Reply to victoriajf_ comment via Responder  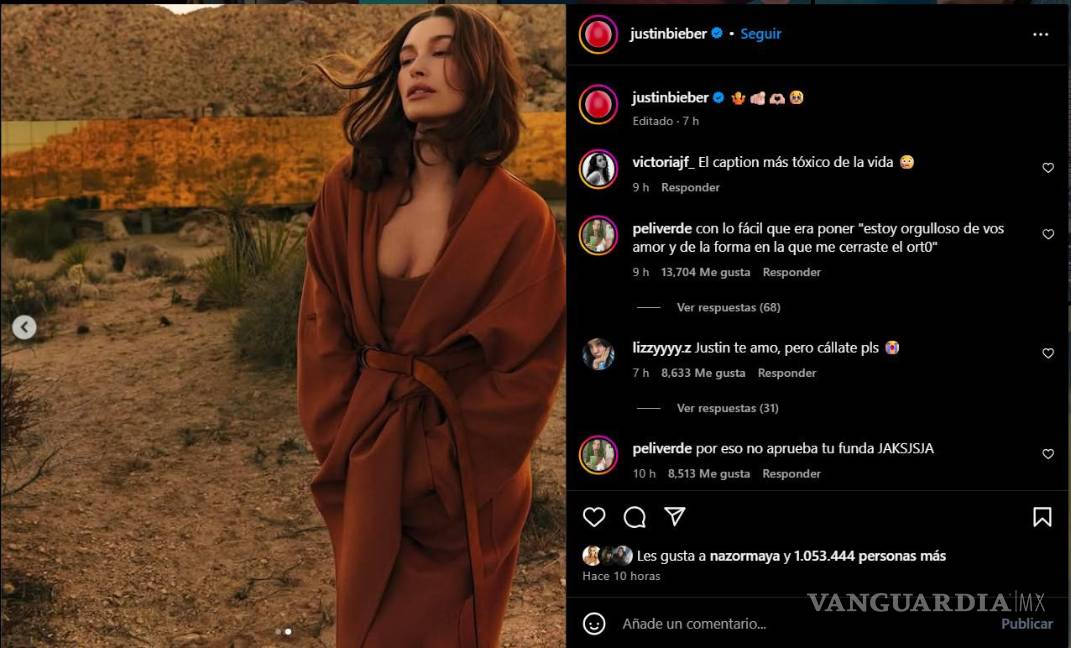point(690,187)
